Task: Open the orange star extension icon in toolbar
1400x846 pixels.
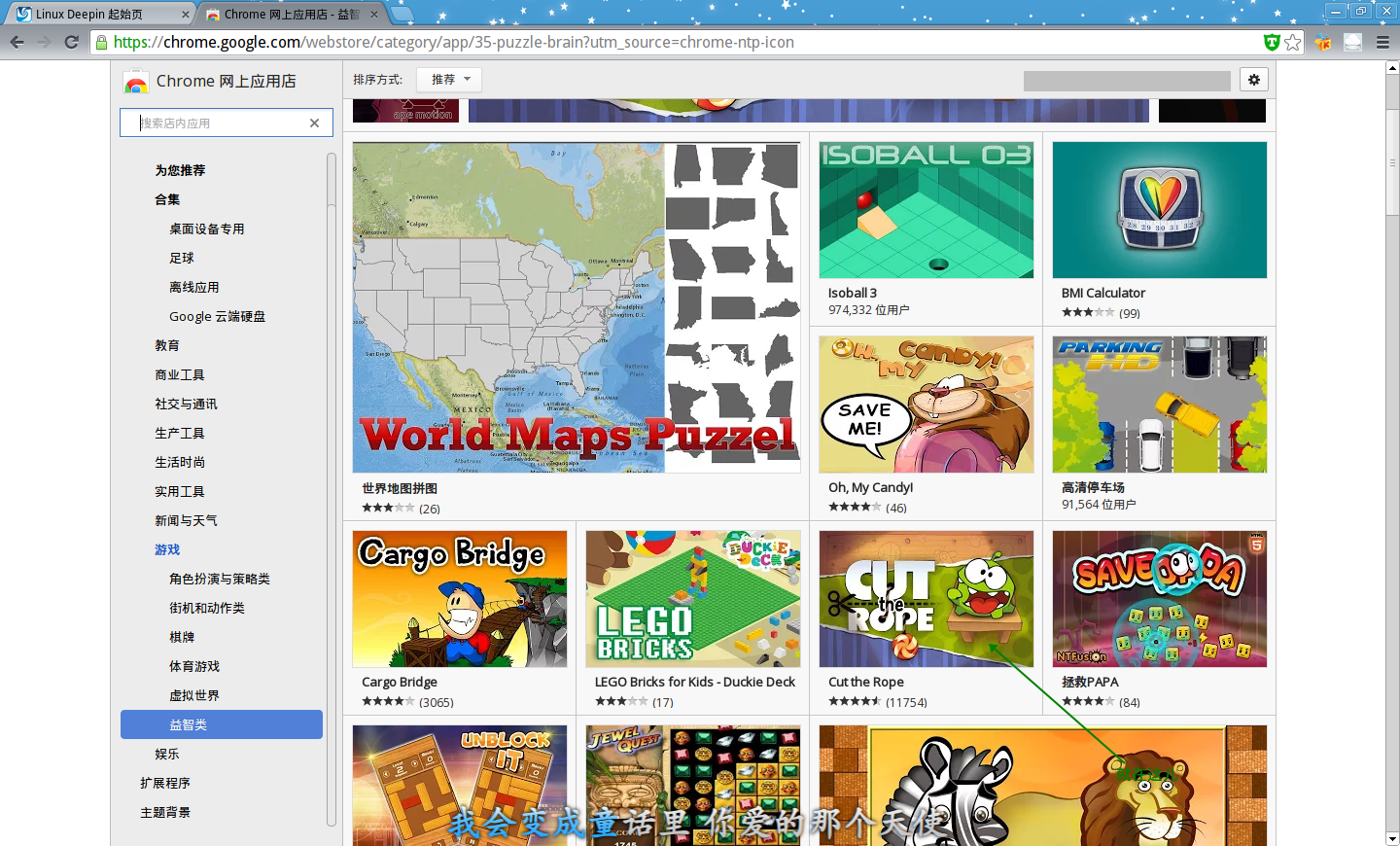Action: click(1323, 42)
